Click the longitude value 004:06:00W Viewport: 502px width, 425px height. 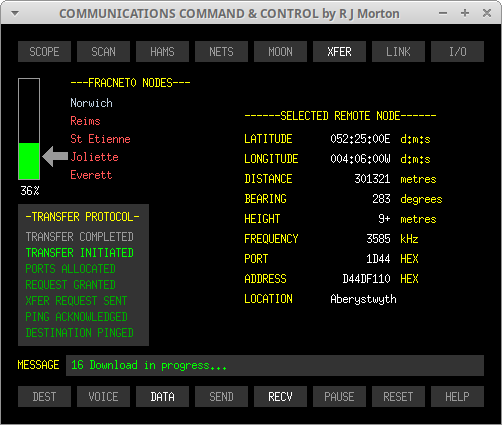[360, 159]
